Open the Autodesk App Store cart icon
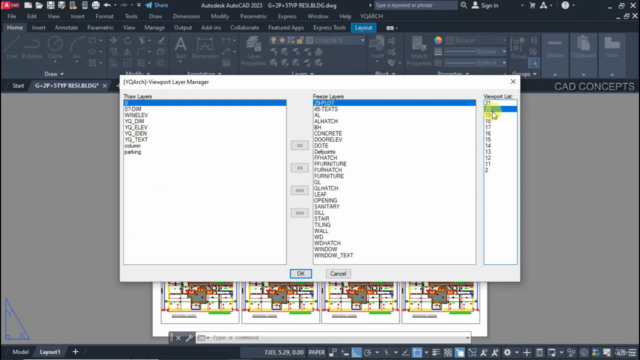The image size is (640, 360). point(532,5)
